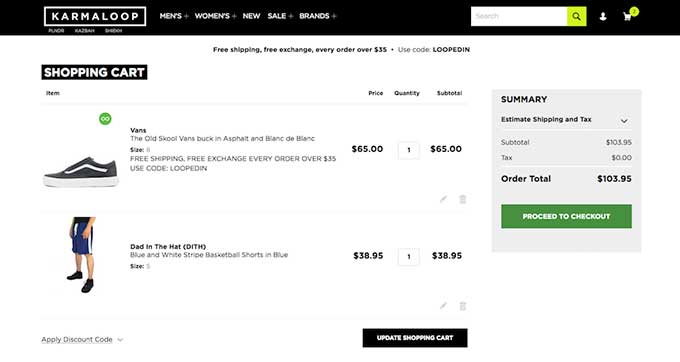Click the search magnifier icon
Image resolution: width=680 pixels, height=362 pixels.
click(576, 16)
